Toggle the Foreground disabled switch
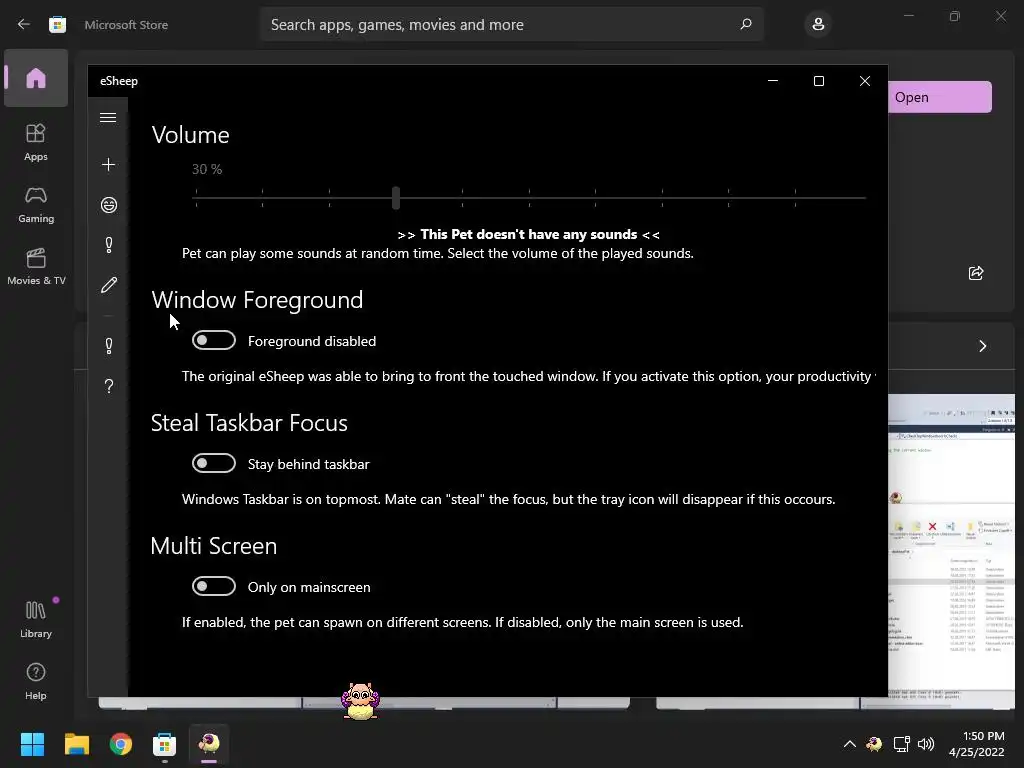The image size is (1024, 768). 214,340
